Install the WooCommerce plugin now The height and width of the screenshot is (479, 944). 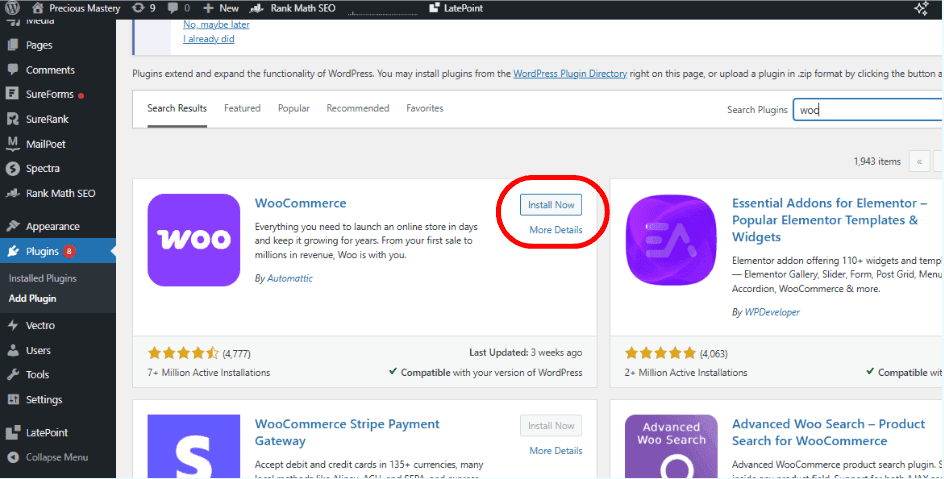[x=551, y=205]
